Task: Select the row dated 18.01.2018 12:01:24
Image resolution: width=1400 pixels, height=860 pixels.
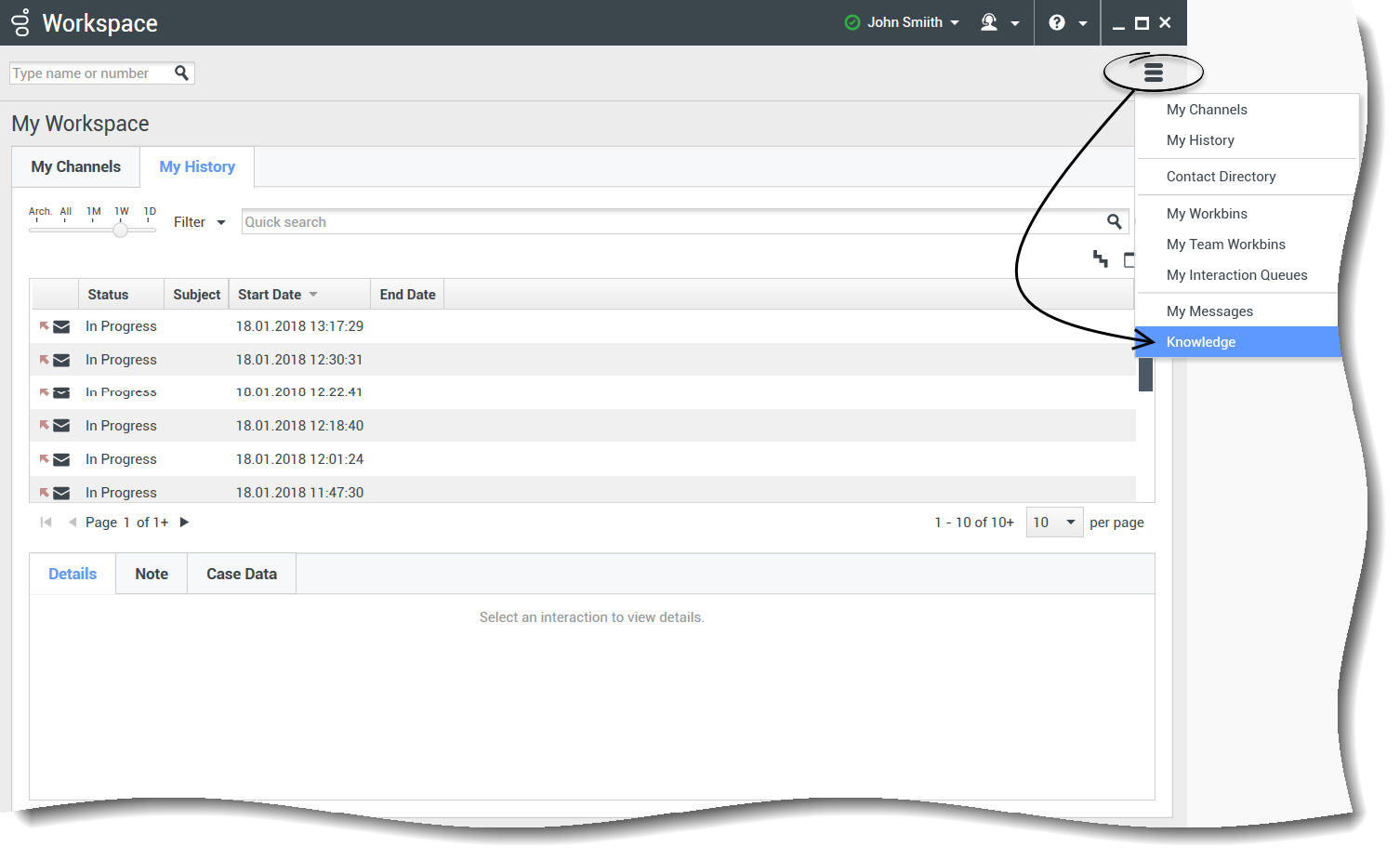Action: [583, 459]
